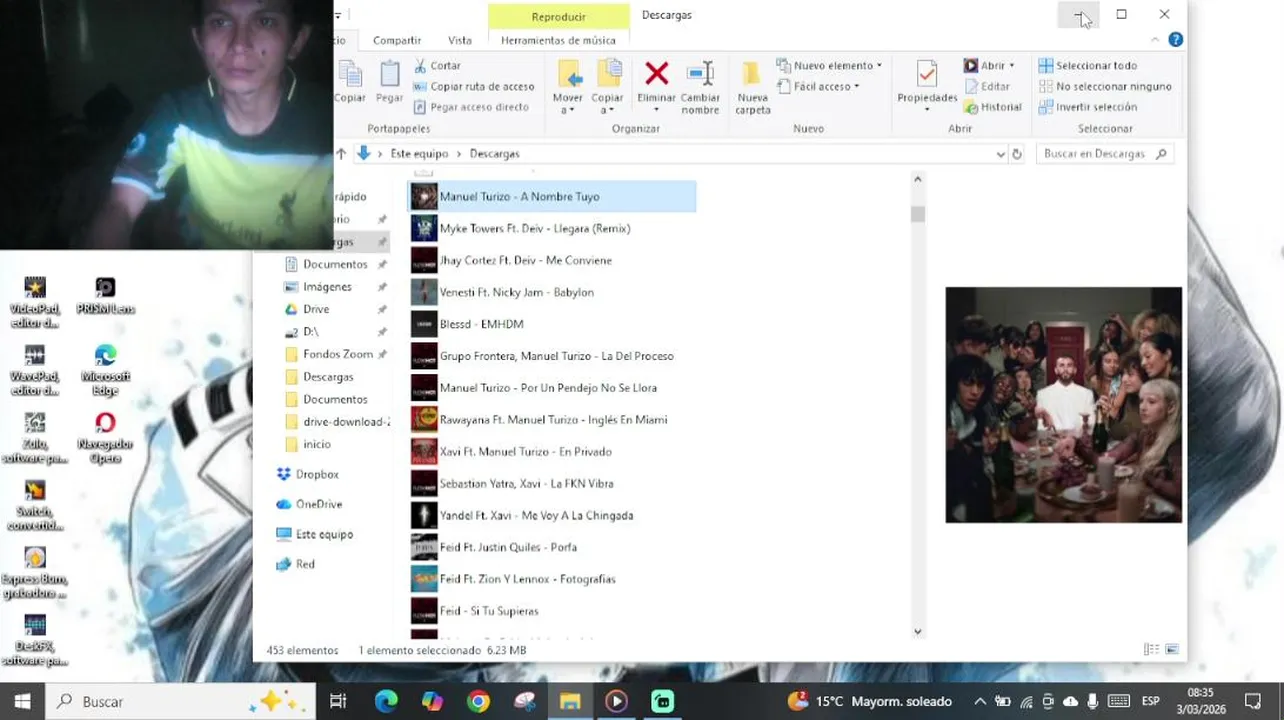Click the Editar ribbon option
Image resolution: width=1284 pixels, height=720 pixels.
(x=987, y=86)
